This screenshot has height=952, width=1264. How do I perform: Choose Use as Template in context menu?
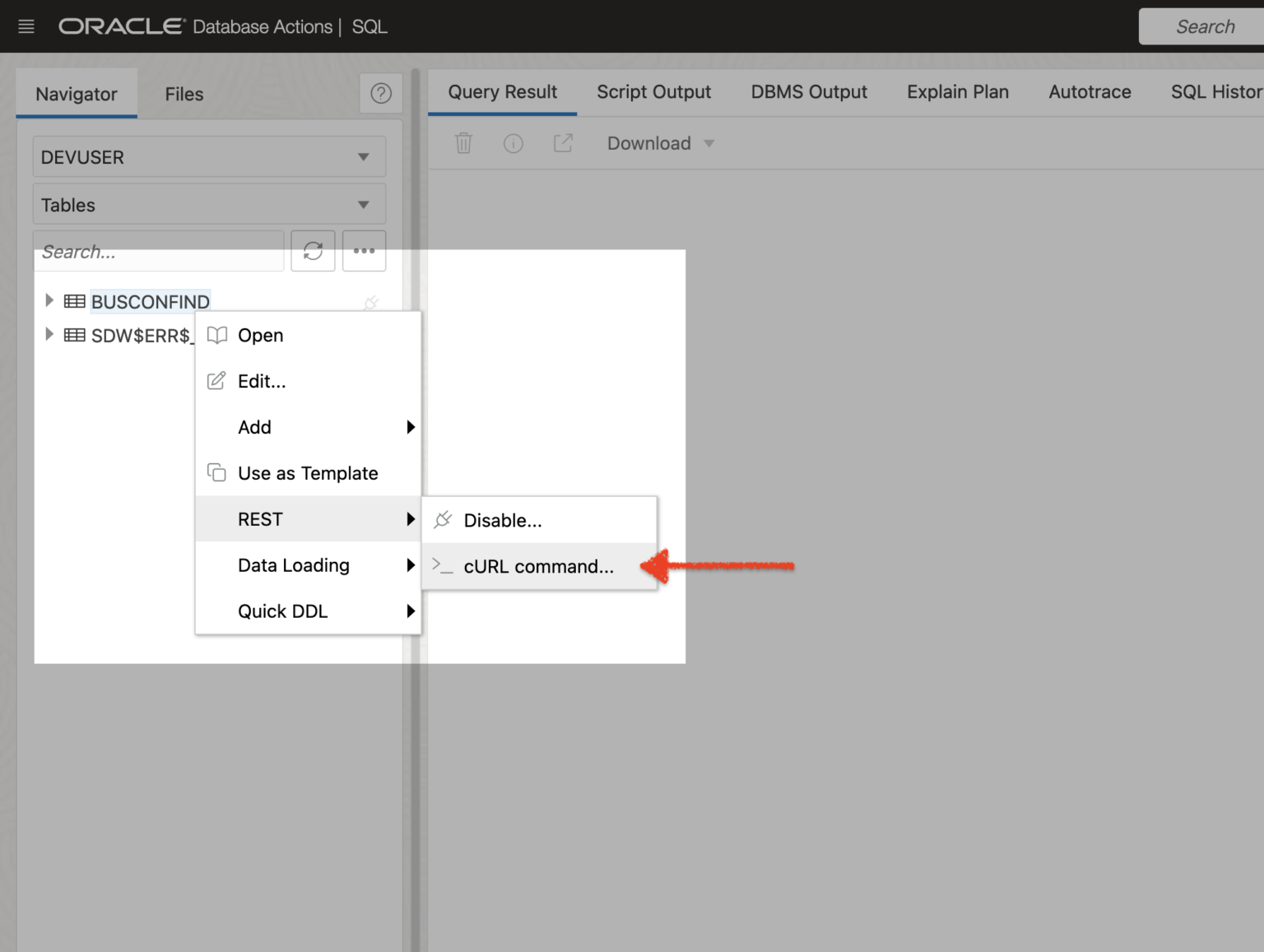tap(307, 473)
